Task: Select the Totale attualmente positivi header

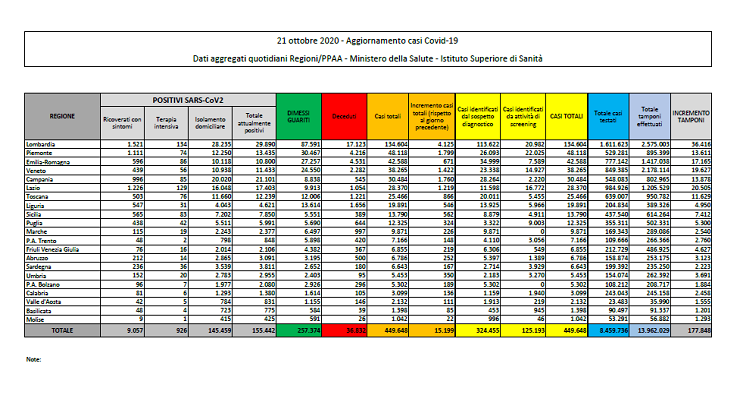Action: click(x=254, y=121)
